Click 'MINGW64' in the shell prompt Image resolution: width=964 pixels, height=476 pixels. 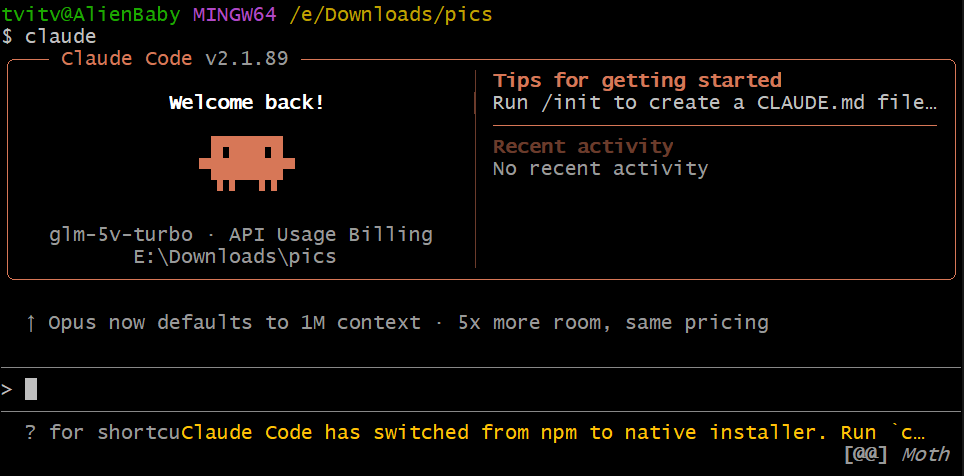(x=235, y=15)
